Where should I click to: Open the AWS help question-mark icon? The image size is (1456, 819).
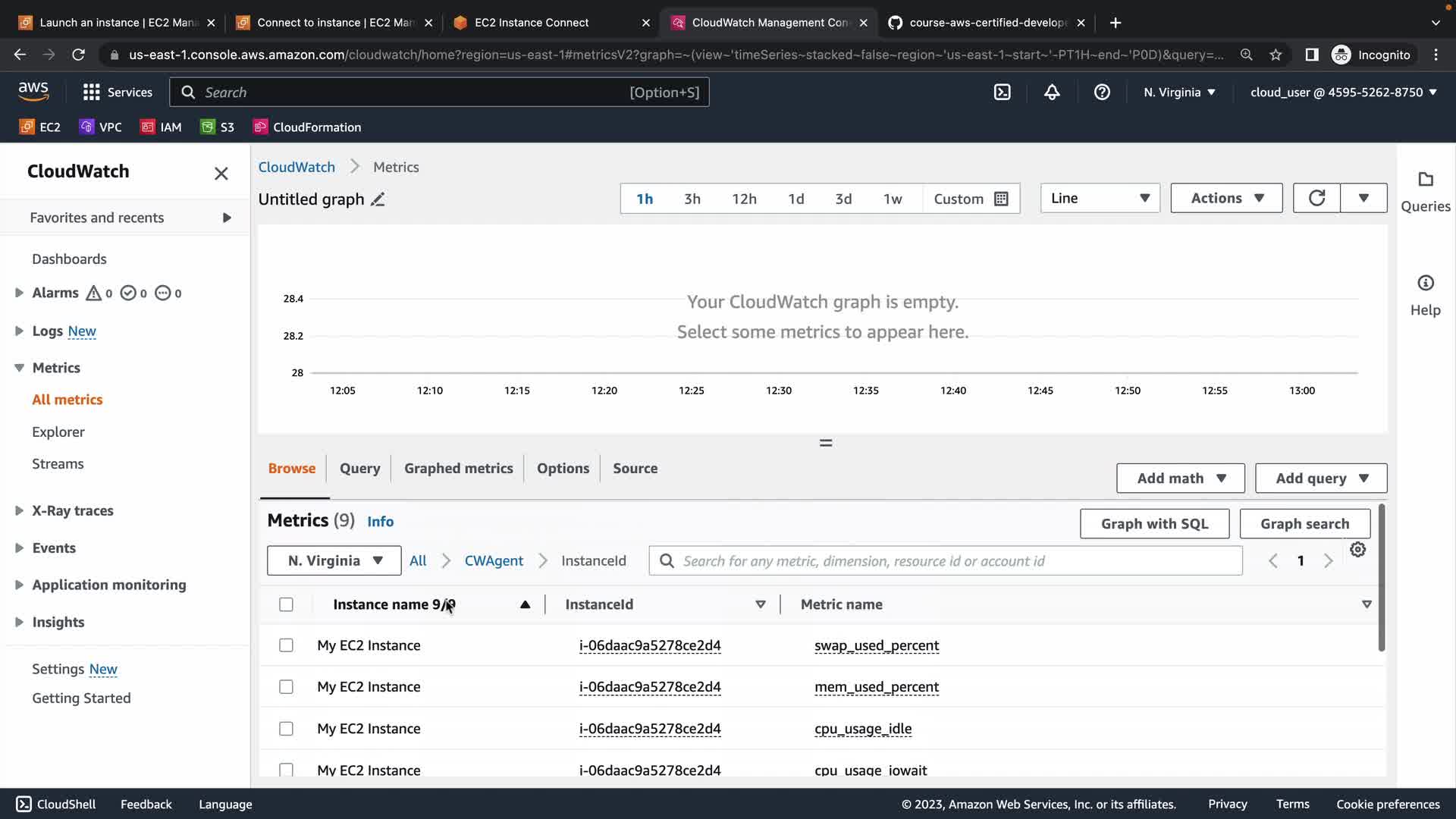[1102, 93]
